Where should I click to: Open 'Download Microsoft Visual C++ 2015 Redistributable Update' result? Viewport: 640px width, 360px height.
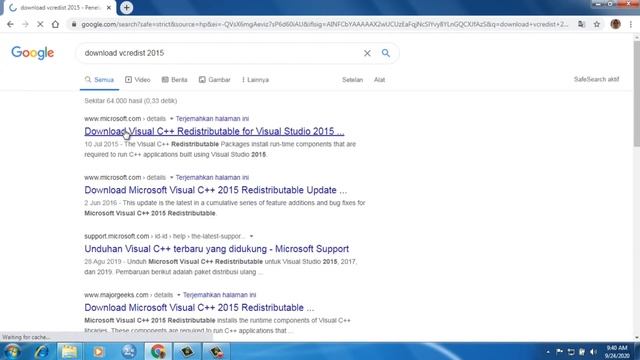(216, 190)
